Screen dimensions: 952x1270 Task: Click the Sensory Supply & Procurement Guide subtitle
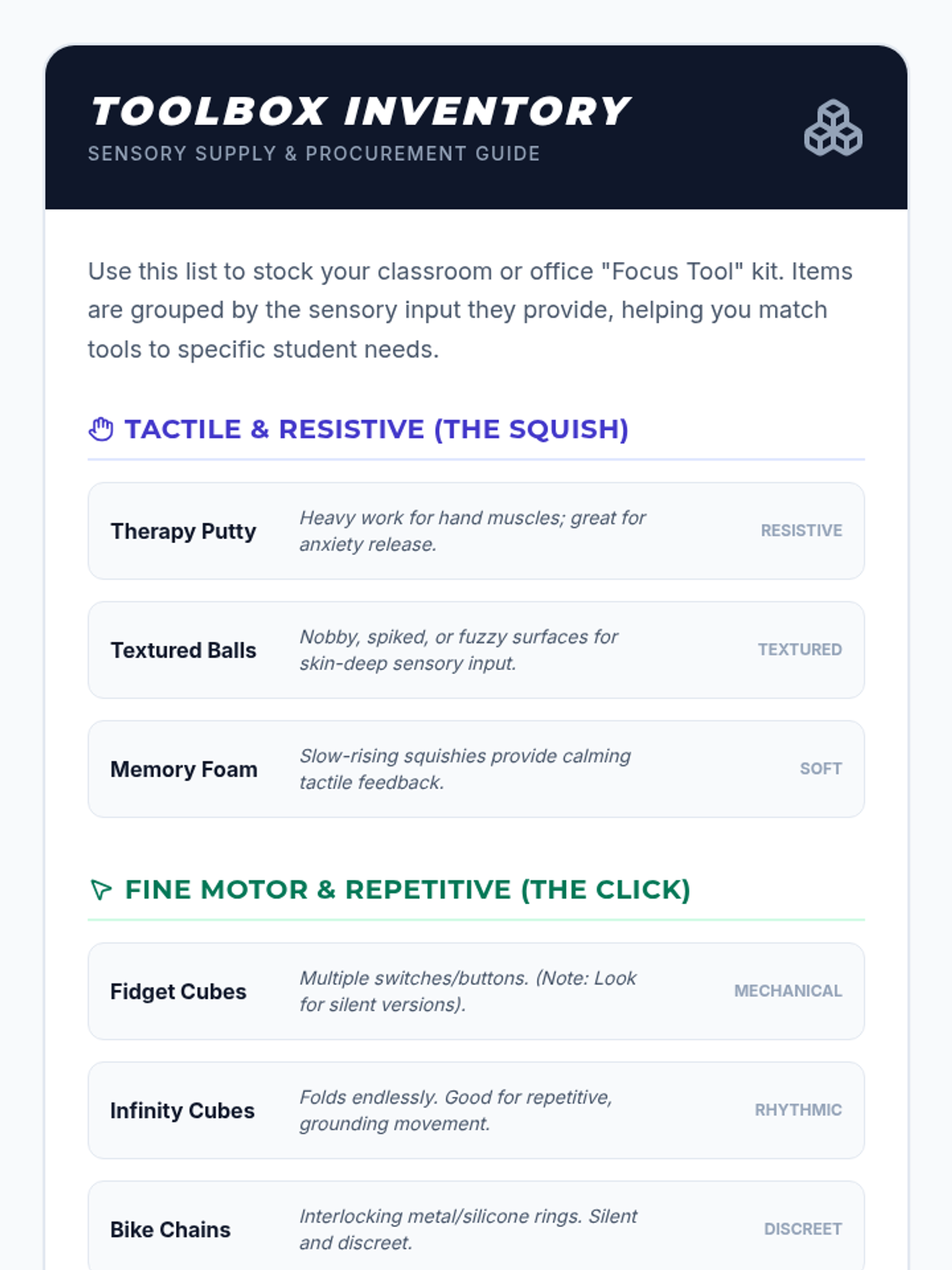(x=314, y=154)
